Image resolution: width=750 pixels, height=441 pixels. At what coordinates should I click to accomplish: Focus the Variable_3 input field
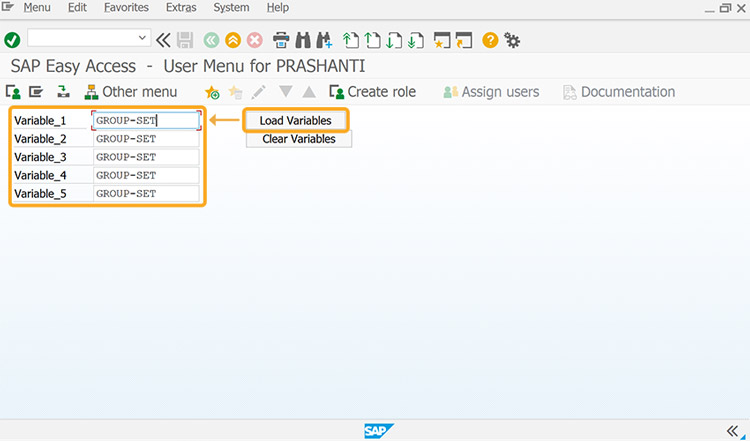[146, 157]
